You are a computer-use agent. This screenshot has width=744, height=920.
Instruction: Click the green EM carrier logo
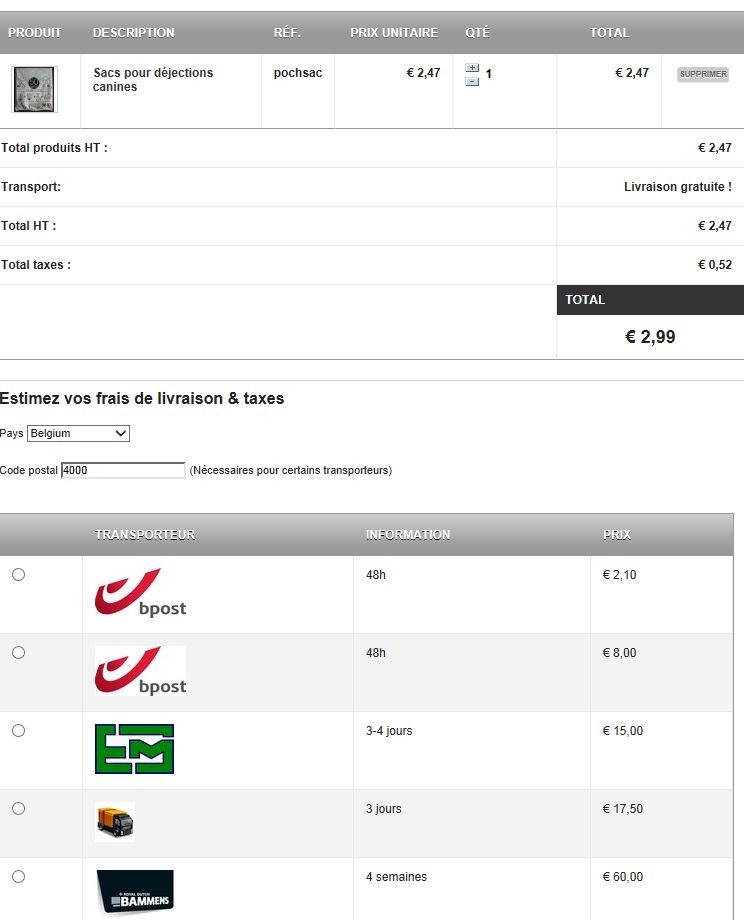coord(134,749)
